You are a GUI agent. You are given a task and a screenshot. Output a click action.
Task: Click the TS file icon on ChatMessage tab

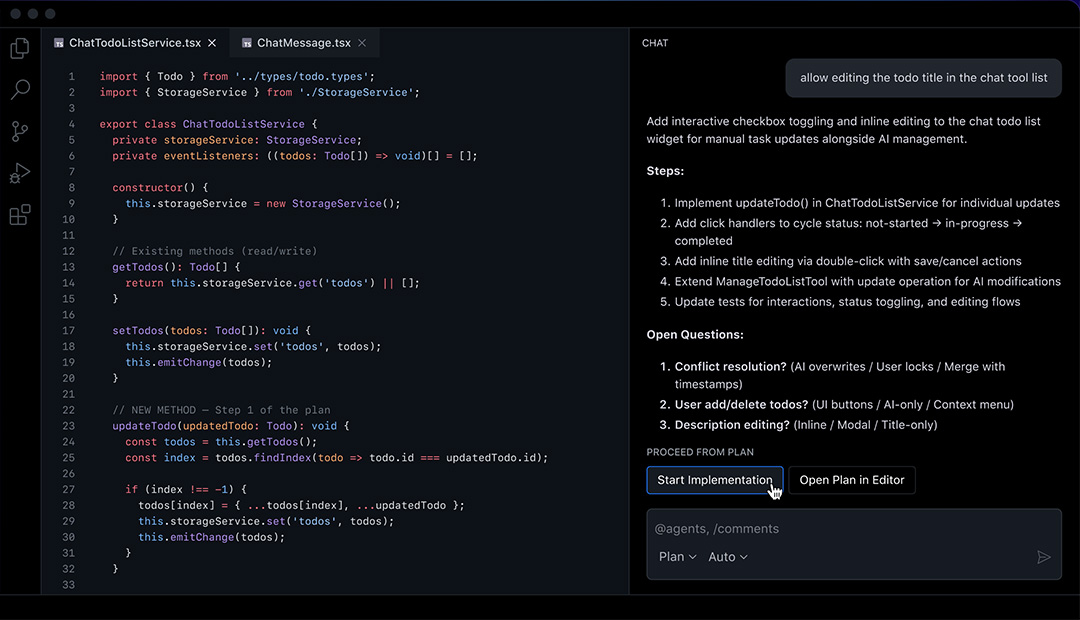(247, 43)
